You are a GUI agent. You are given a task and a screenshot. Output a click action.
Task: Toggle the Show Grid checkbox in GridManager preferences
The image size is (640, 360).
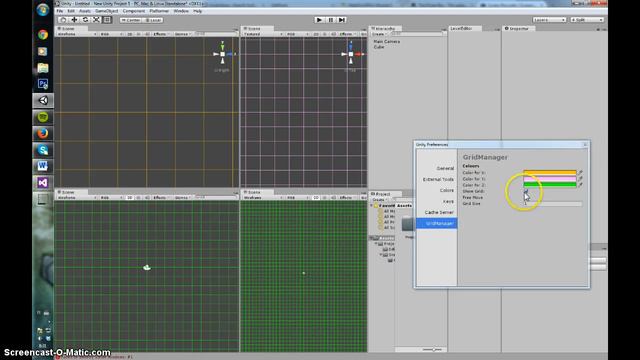point(526,191)
